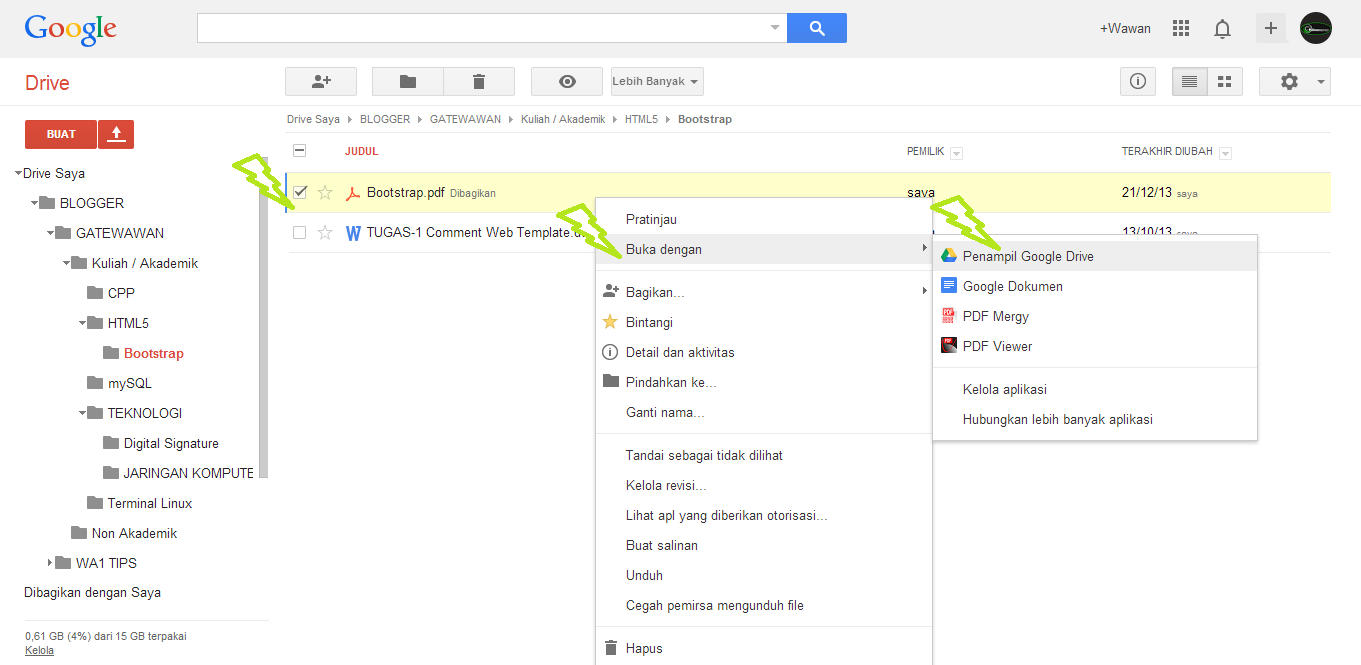Open the PEMILIK column sort dropdown
The width and height of the screenshot is (1361, 665).
click(957, 153)
